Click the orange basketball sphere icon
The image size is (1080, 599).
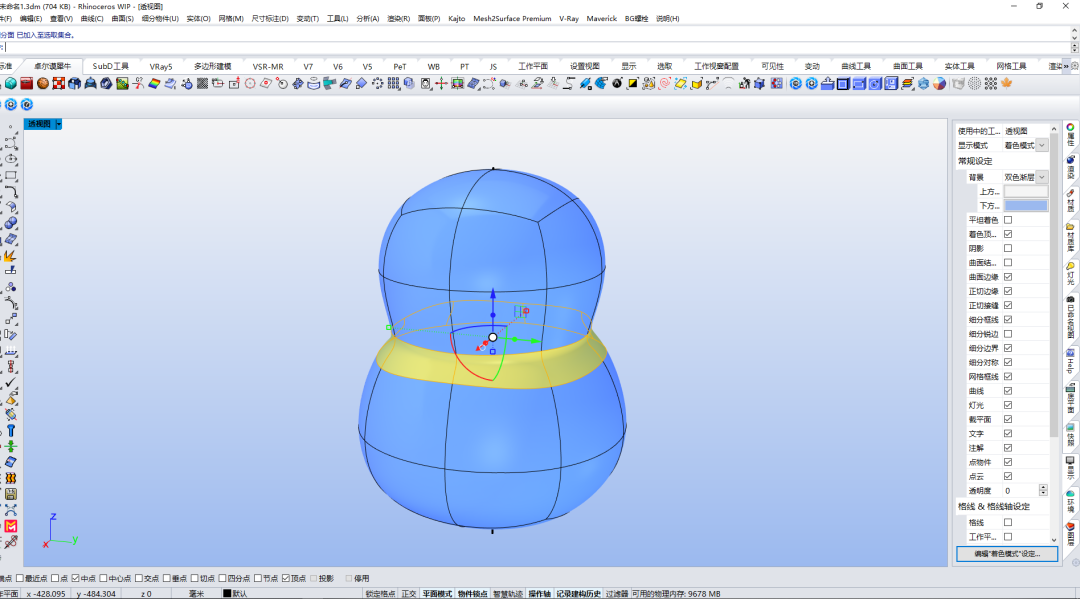click(x=43, y=84)
